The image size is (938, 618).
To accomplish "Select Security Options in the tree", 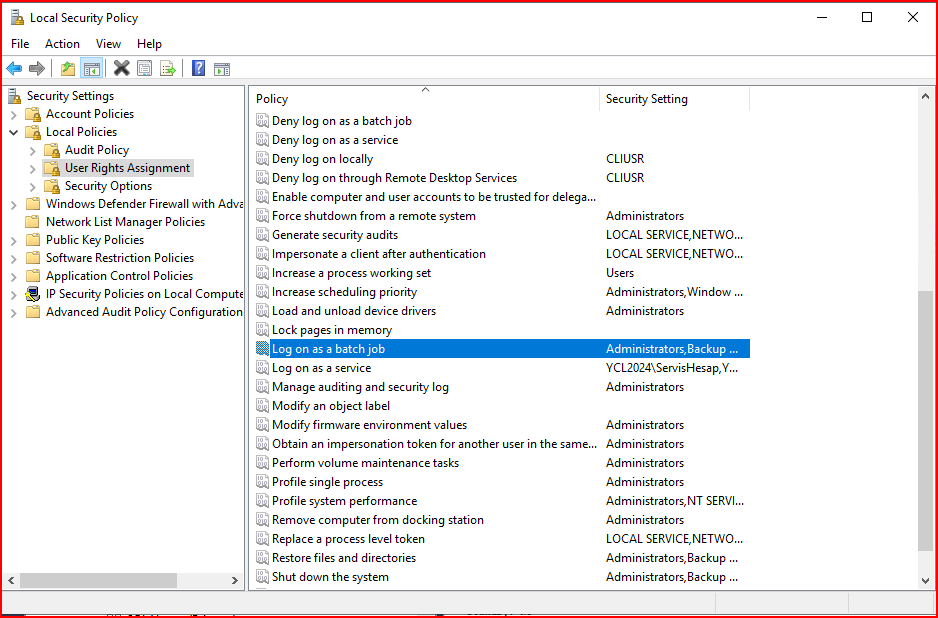I will (x=108, y=186).
